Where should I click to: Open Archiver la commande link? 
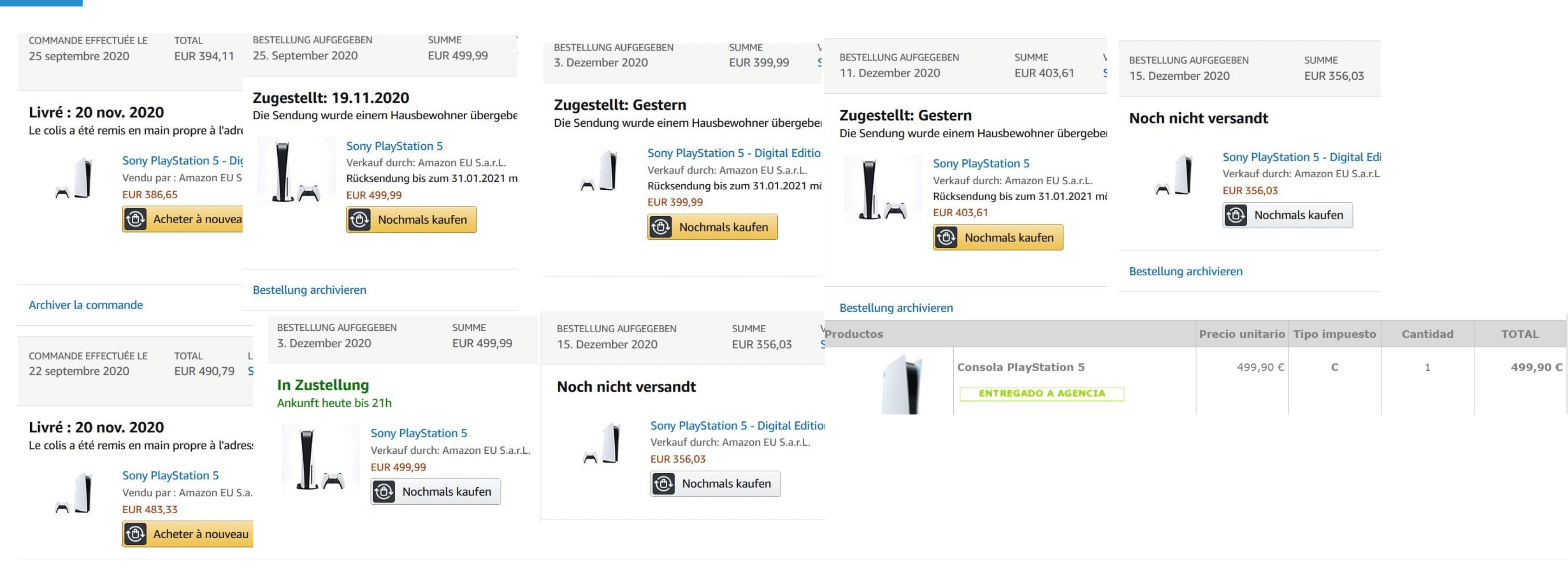[x=86, y=305]
